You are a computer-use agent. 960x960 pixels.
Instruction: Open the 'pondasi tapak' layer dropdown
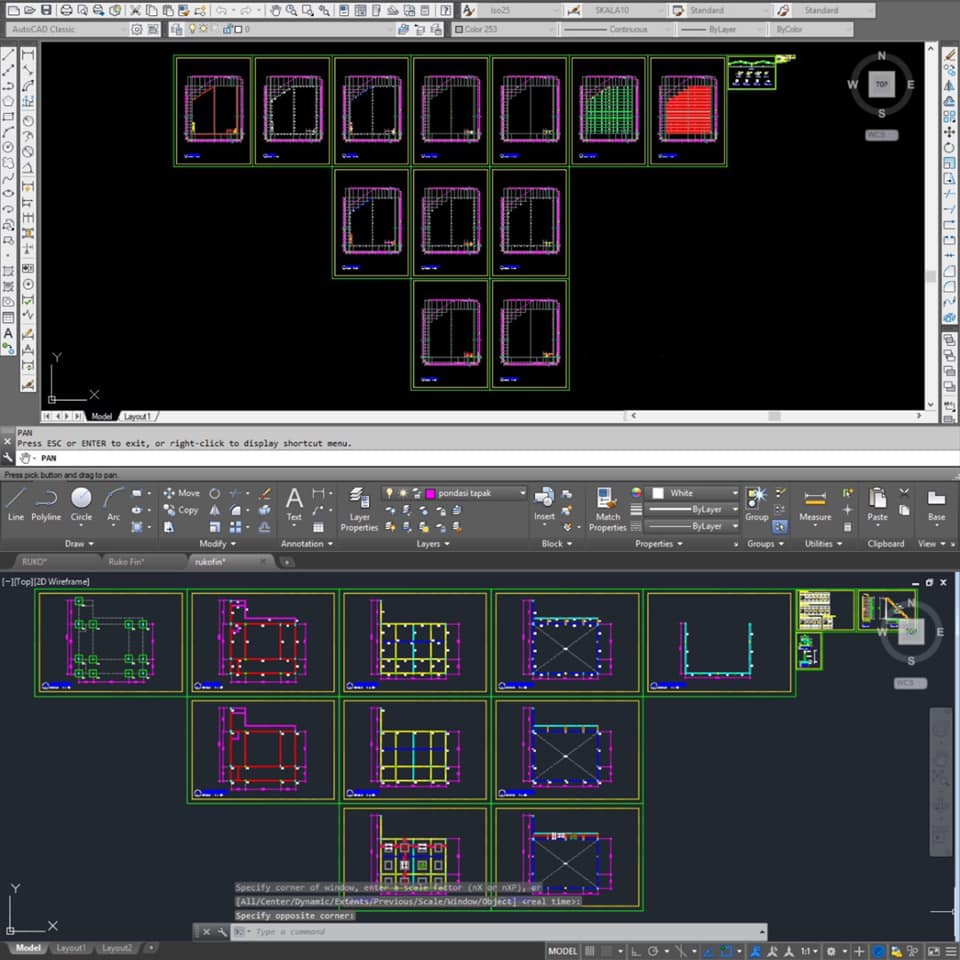454,493
